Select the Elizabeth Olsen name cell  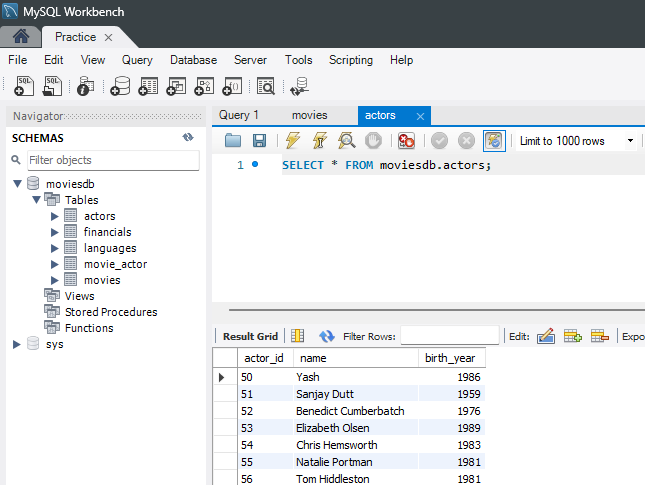click(356, 428)
